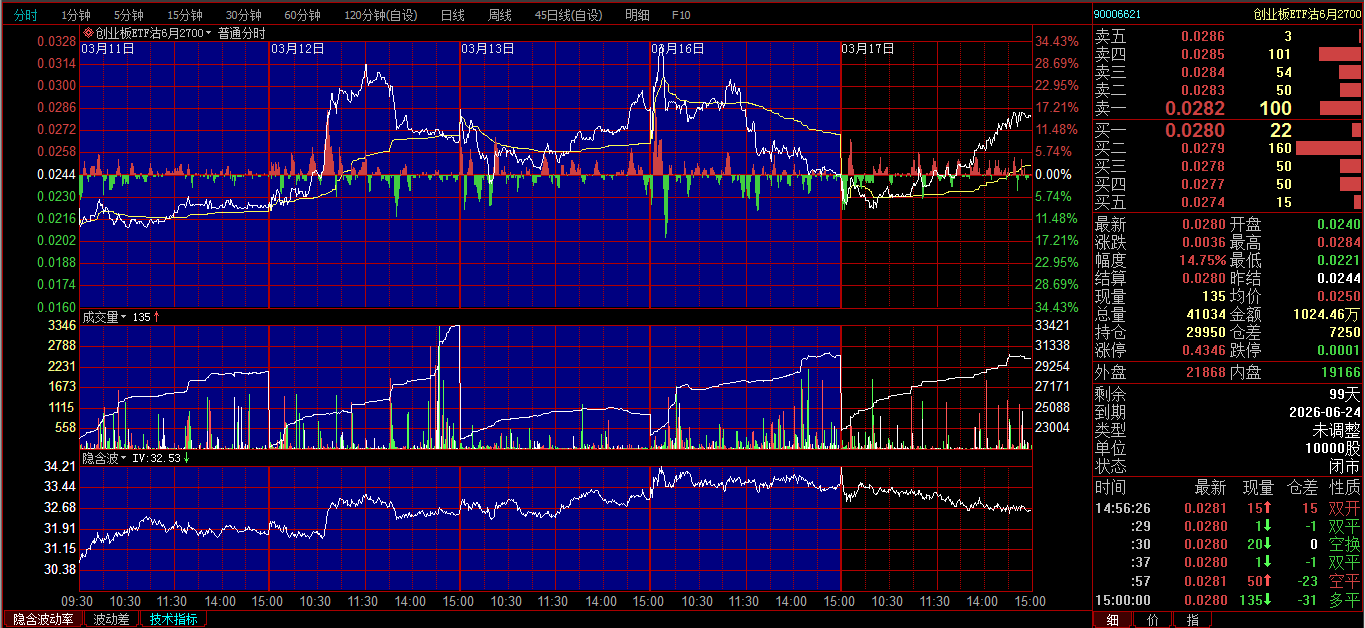1365x628 pixels.
Task: Click the 买二 volume bar showing 160
Action: click(1330, 148)
